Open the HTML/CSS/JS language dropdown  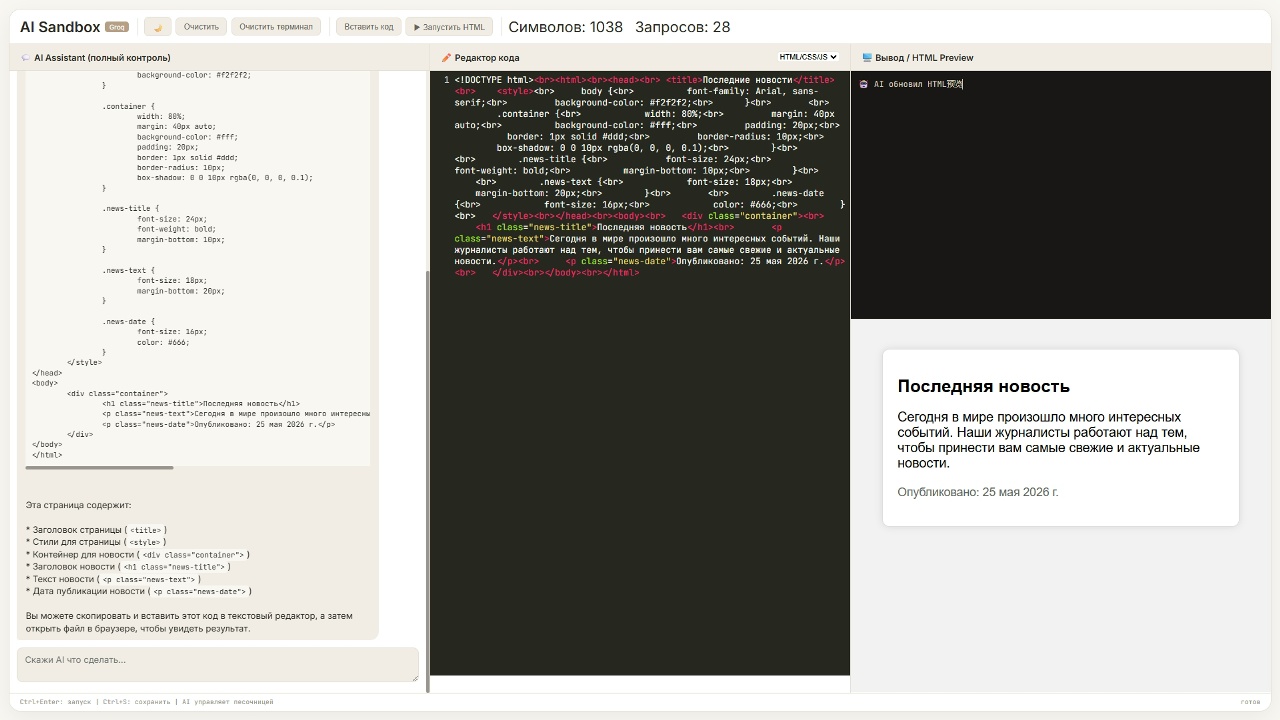pos(808,57)
